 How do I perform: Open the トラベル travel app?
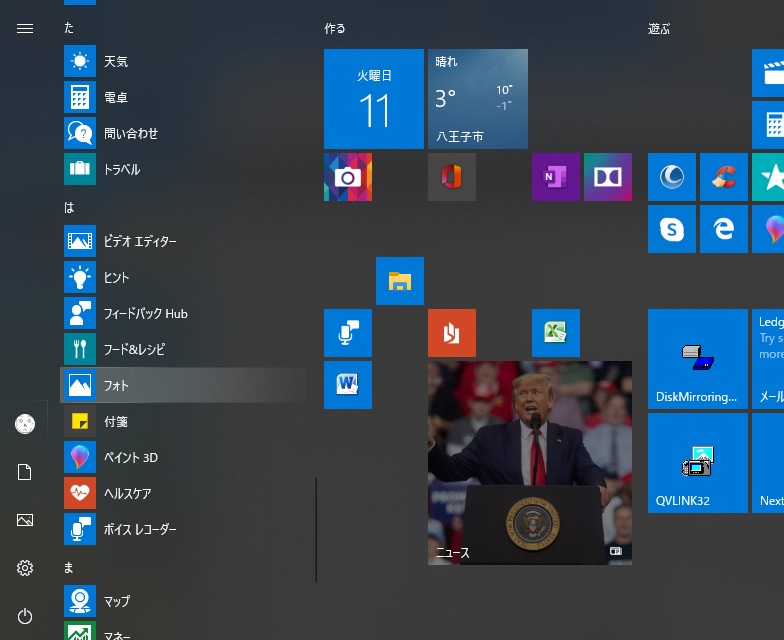pos(185,169)
